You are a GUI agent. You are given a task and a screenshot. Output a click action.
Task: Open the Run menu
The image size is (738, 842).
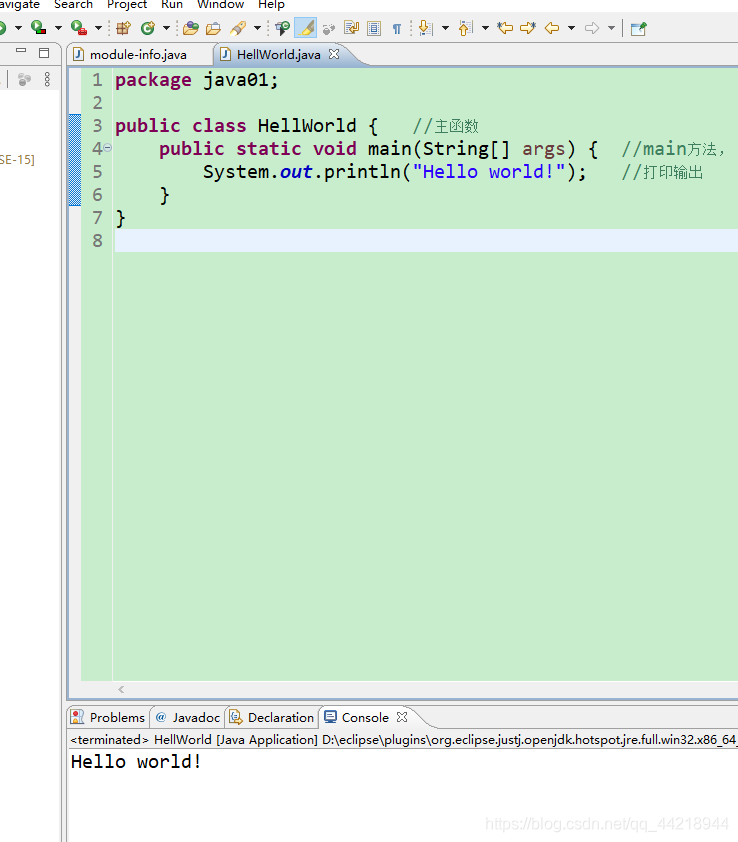tap(172, 4)
